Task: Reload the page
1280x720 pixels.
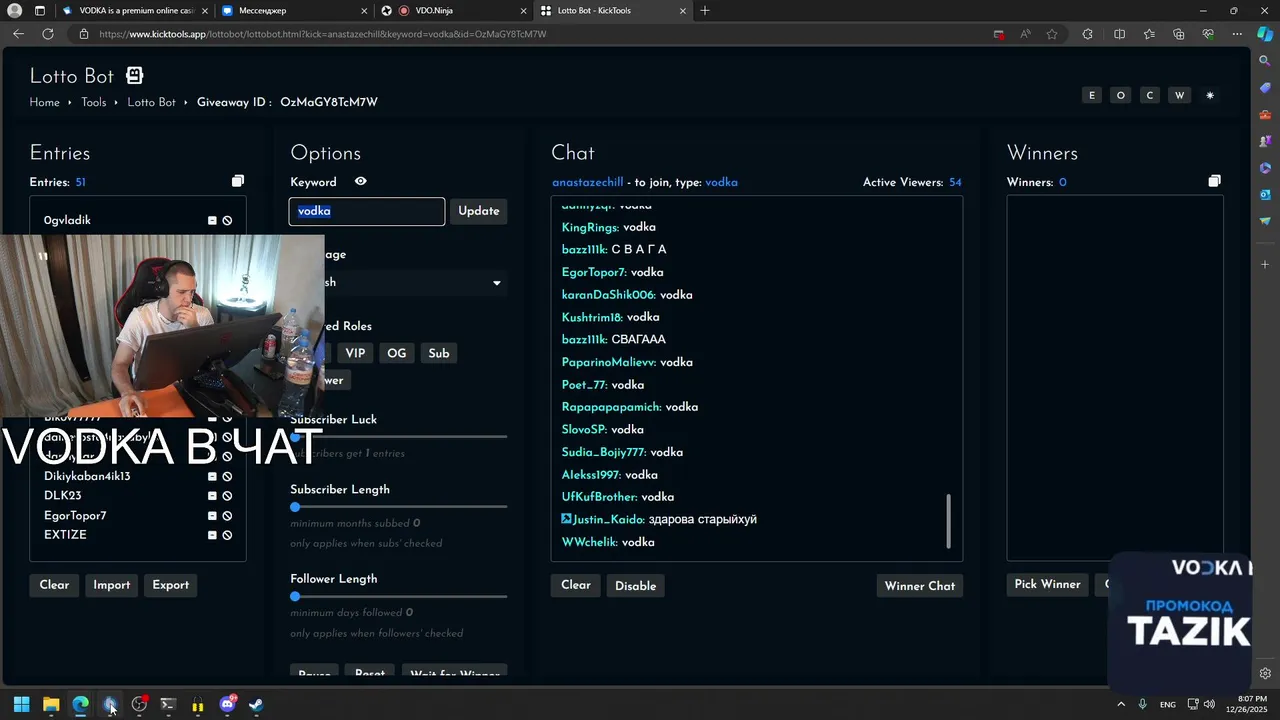Action: pos(47,34)
